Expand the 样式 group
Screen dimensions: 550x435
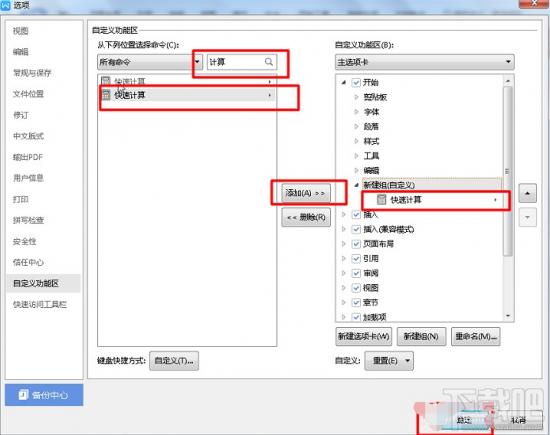pos(356,141)
